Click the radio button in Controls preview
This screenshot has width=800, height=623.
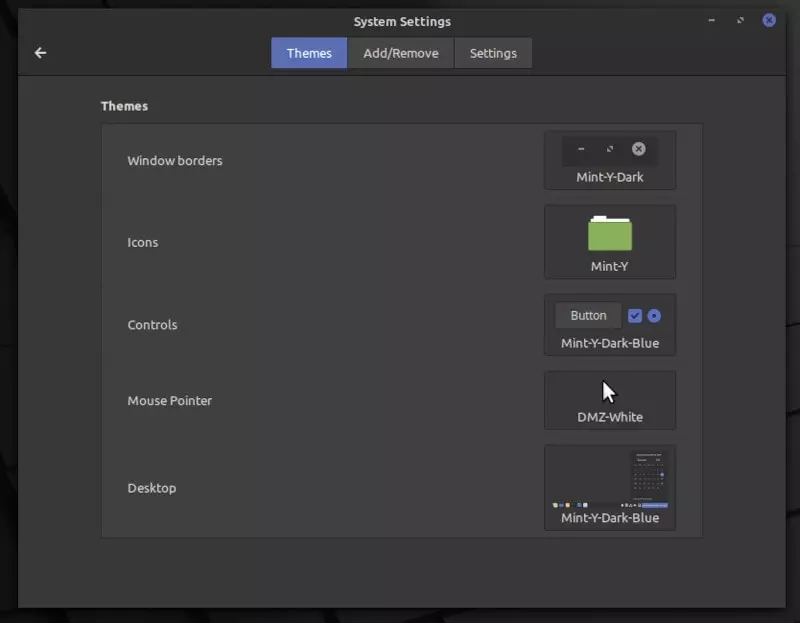coord(654,316)
